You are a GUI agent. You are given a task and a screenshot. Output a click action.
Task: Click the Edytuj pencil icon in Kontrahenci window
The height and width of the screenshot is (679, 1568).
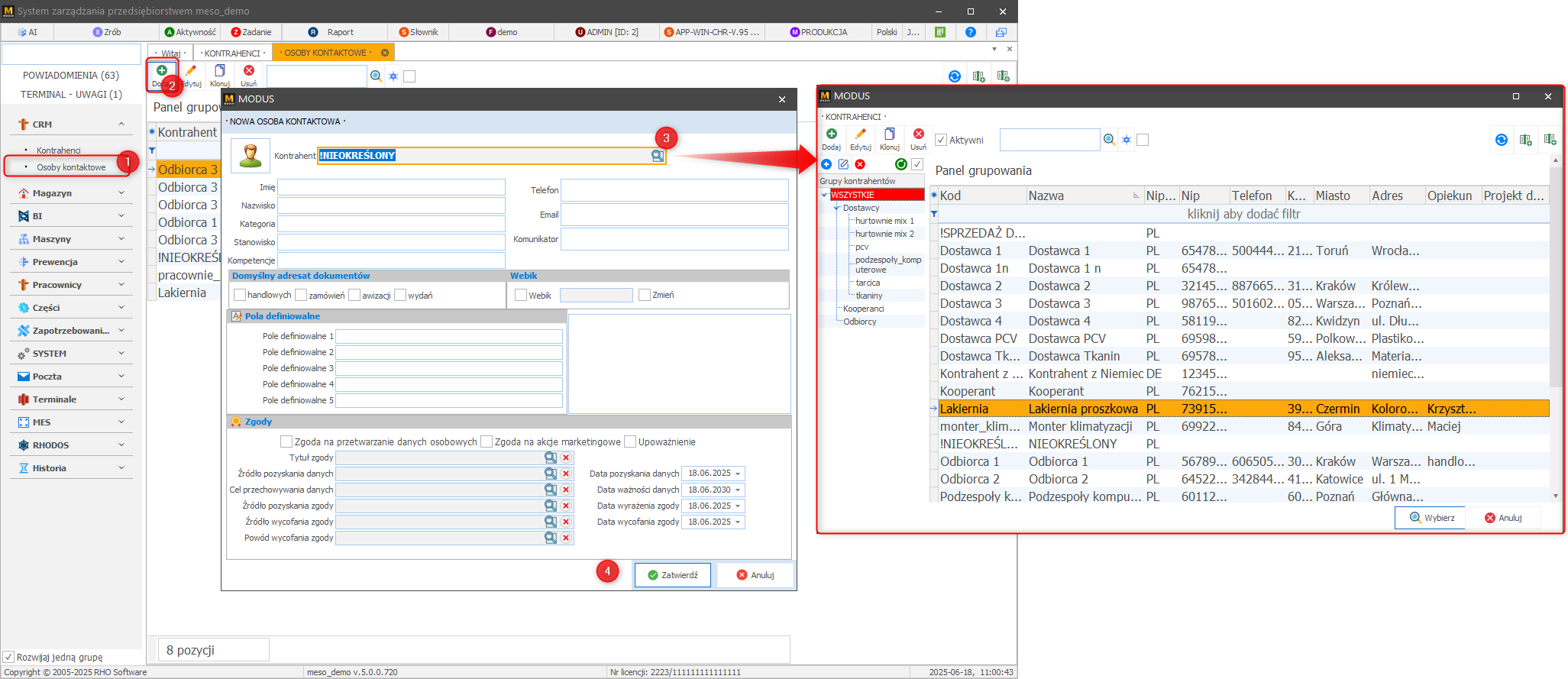tap(860, 135)
